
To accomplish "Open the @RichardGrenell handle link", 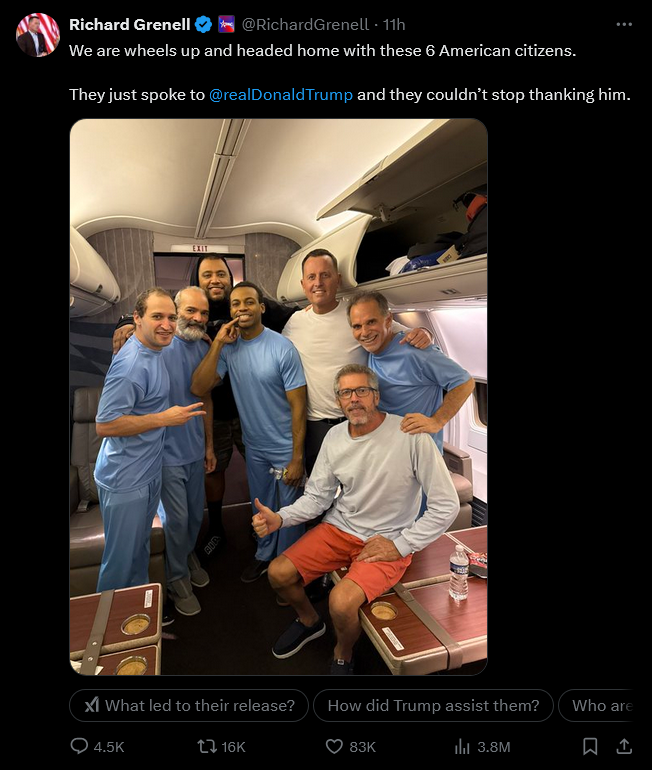I will point(305,25).
